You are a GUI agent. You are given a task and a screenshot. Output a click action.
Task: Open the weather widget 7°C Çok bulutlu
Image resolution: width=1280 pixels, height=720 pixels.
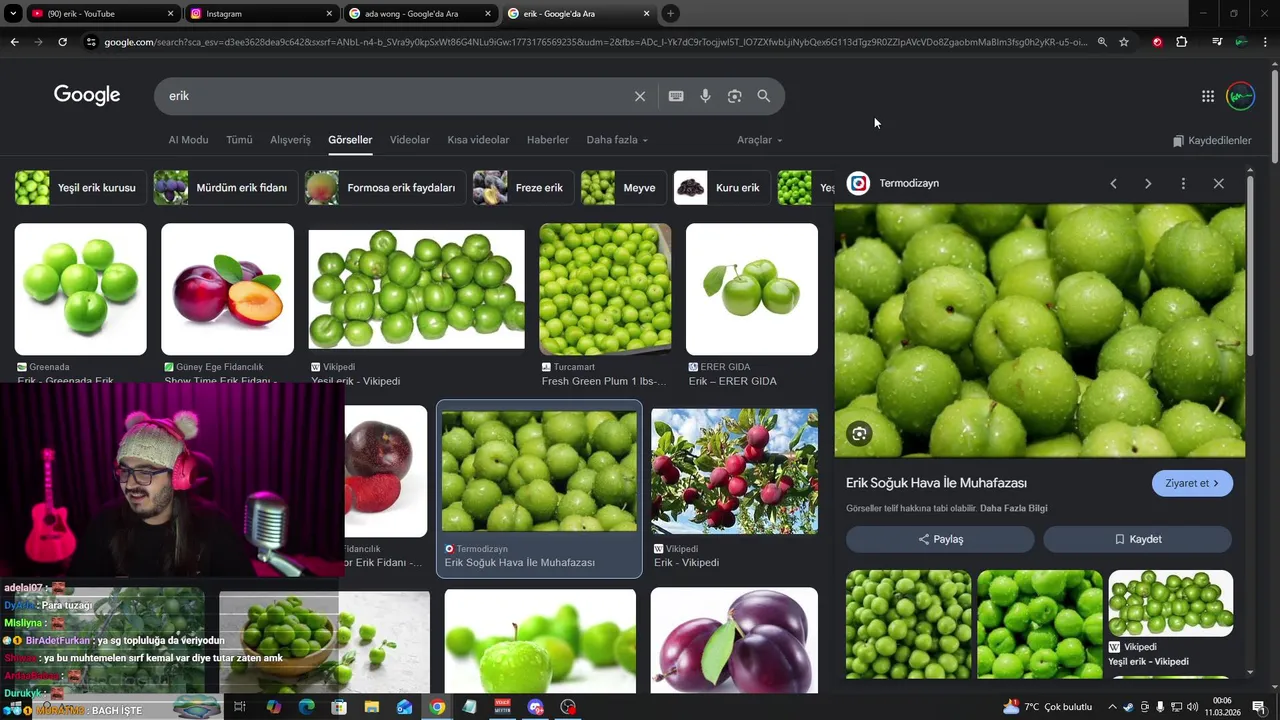(x=1047, y=707)
